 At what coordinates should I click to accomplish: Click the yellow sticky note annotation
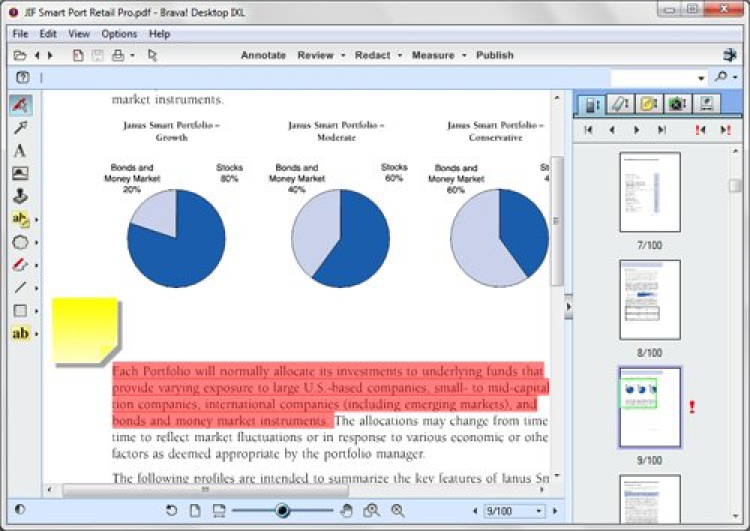86,331
